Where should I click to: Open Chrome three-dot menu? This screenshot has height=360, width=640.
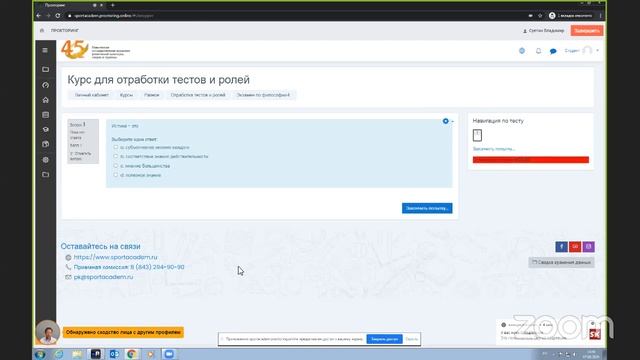600,16
